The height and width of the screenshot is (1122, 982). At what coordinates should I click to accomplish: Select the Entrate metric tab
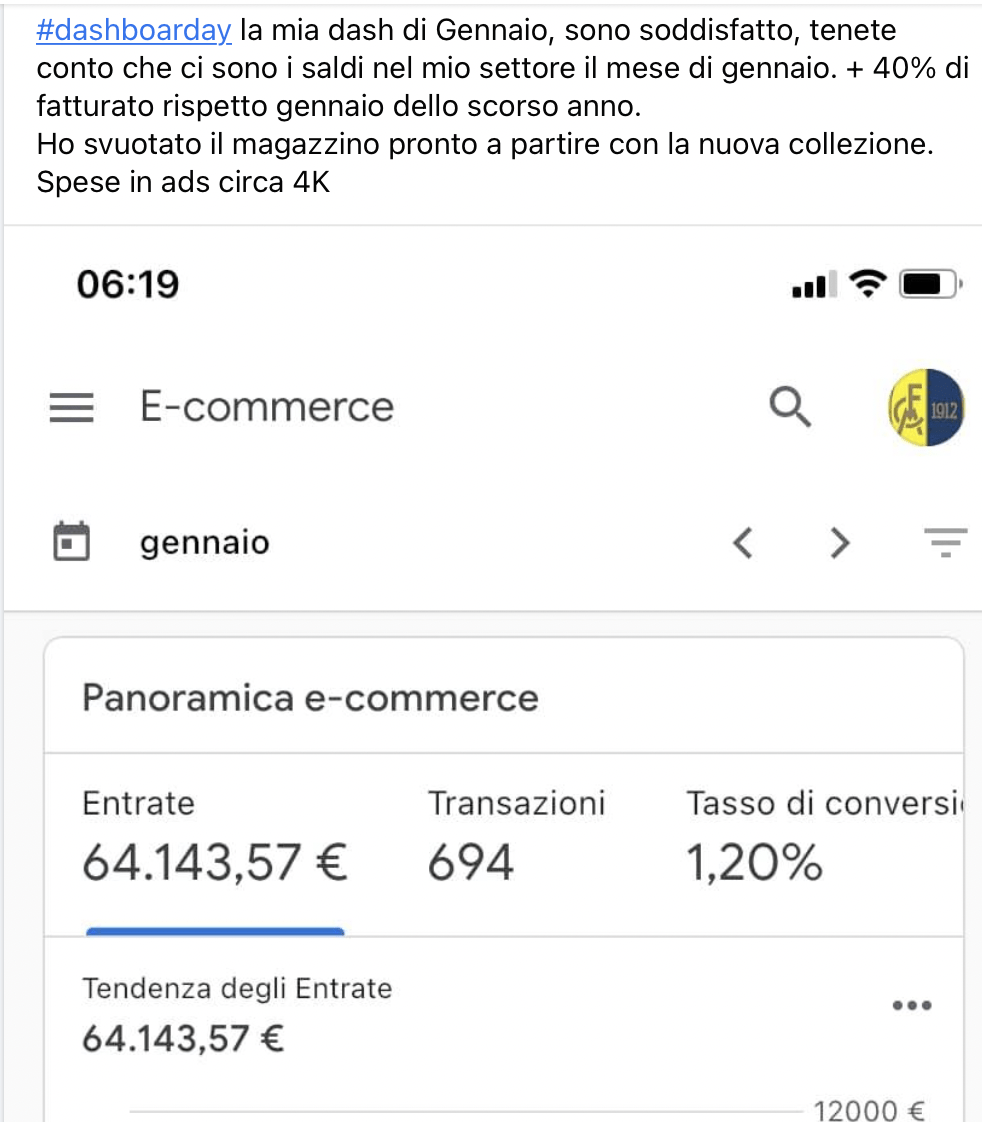(x=215, y=842)
